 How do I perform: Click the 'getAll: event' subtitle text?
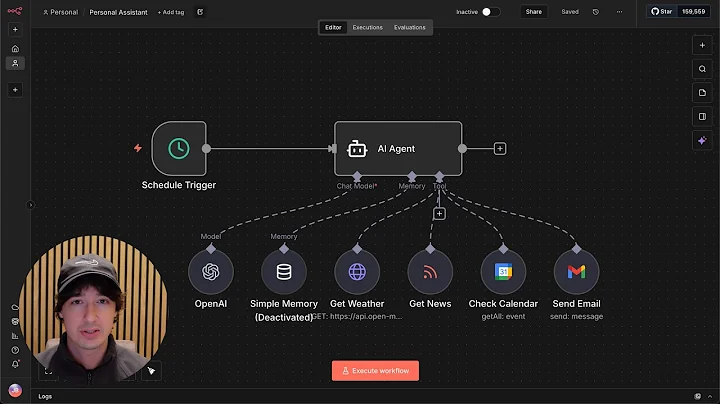click(x=503, y=316)
